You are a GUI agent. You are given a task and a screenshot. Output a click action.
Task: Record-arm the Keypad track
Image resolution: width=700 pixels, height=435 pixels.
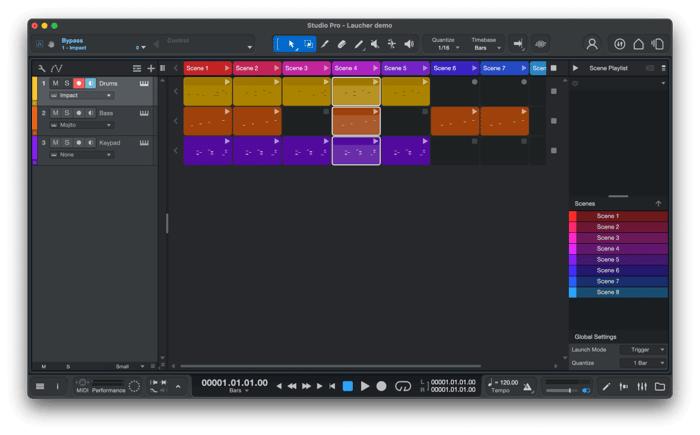78,143
